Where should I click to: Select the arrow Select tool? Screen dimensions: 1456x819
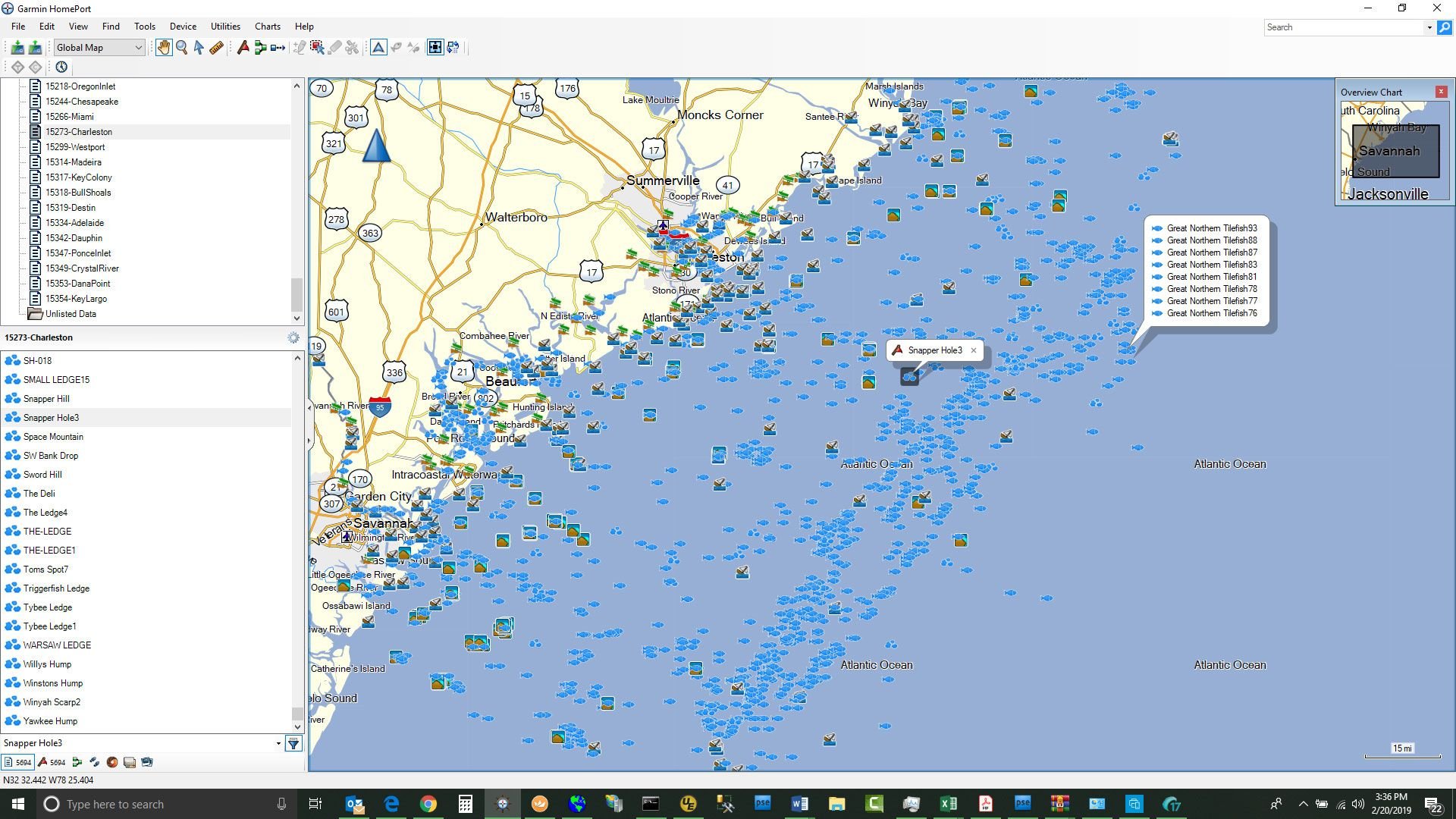click(199, 48)
